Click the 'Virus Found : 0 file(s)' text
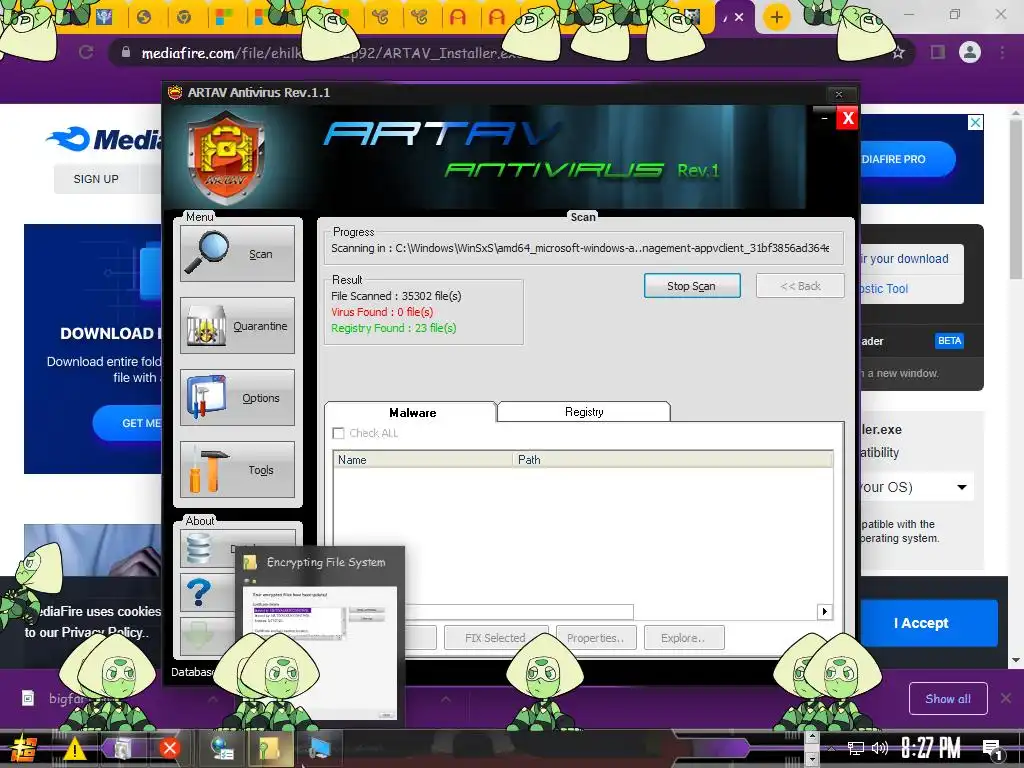 [x=381, y=312]
